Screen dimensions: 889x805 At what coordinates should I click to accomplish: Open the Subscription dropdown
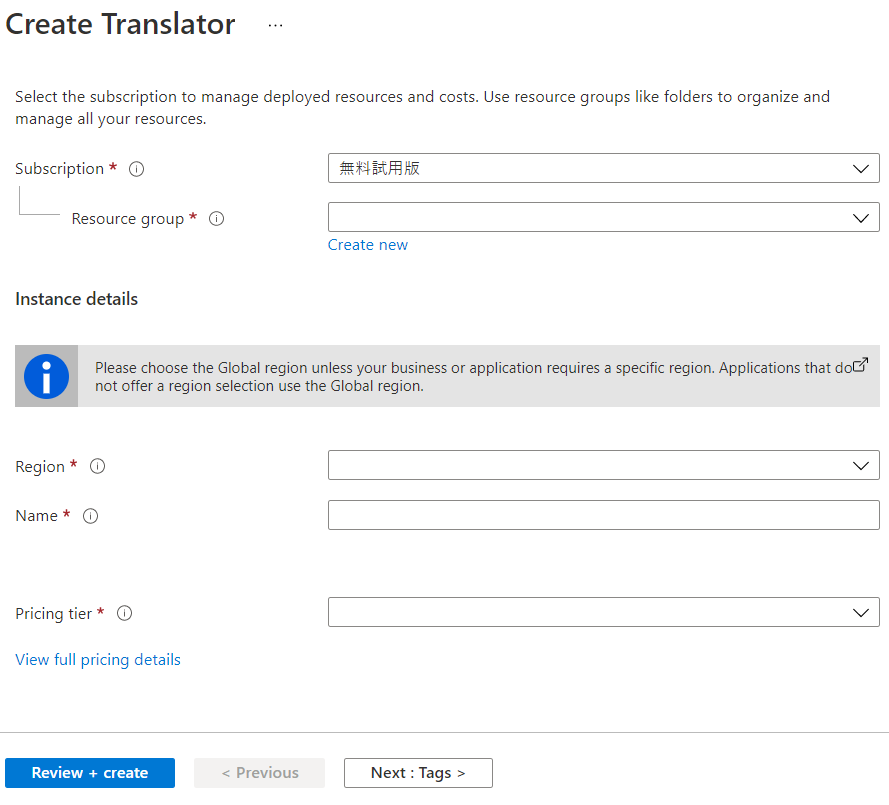tap(603, 168)
